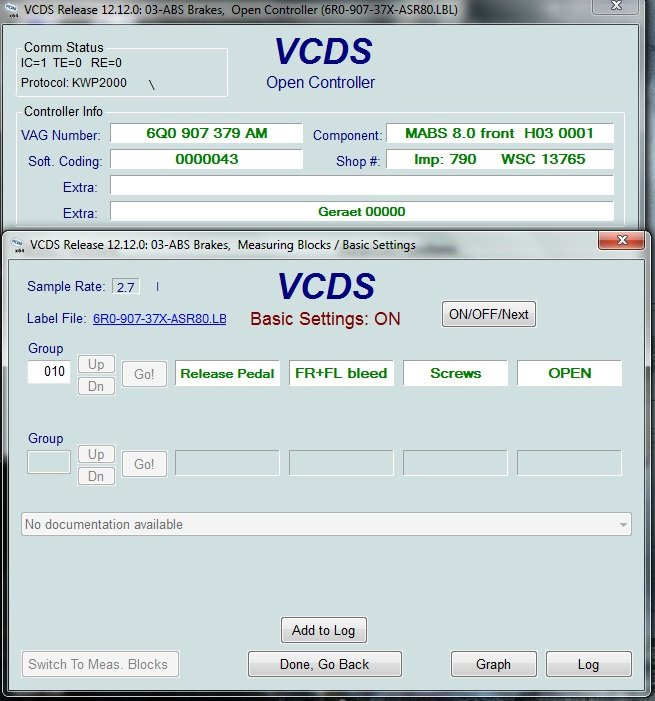Click the last empty value box in second group
This screenshot has width=655, height=701.
pyautogui.click(x=570, y=463)
